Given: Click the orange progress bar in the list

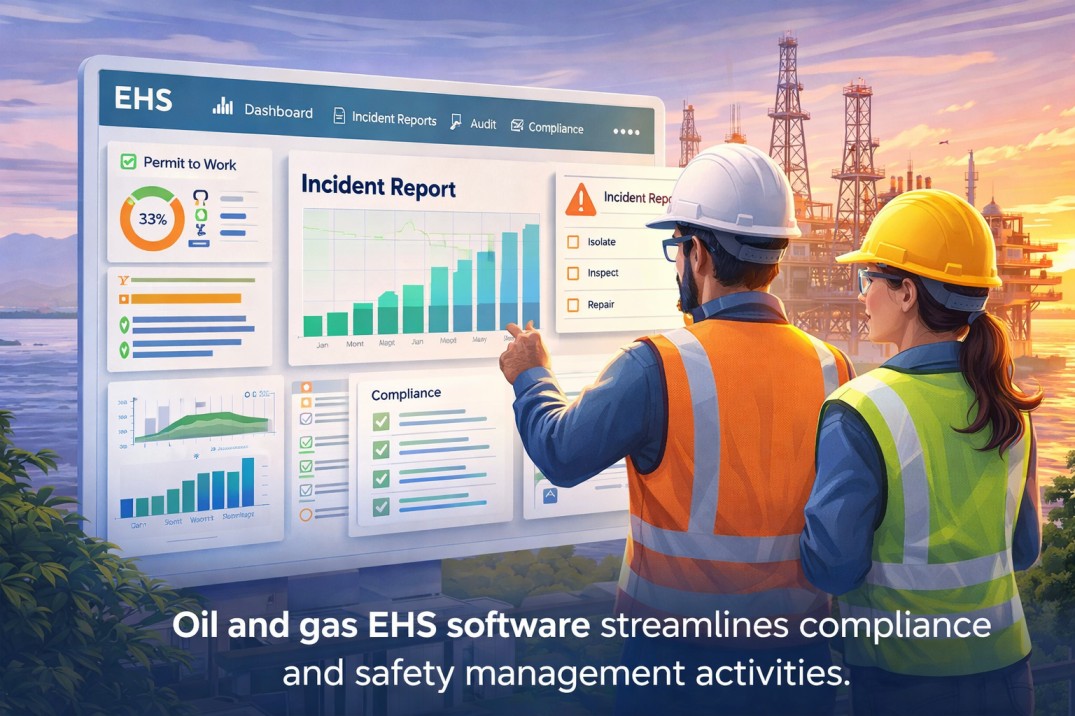Looking at the screenshot, I should click(186, 298).
